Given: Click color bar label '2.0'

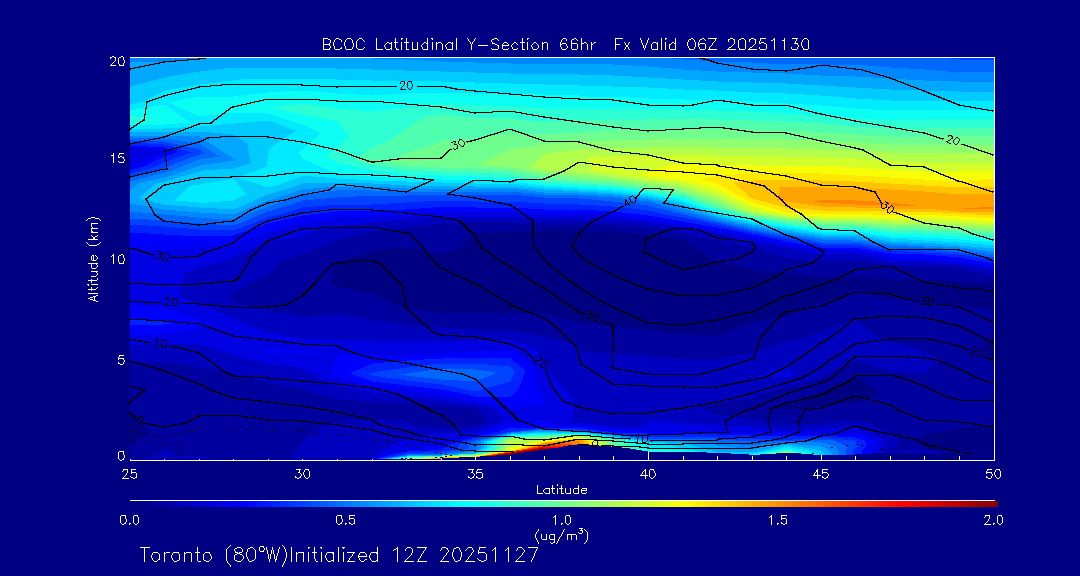Looking at the screenshot, I should coord(993,520).
